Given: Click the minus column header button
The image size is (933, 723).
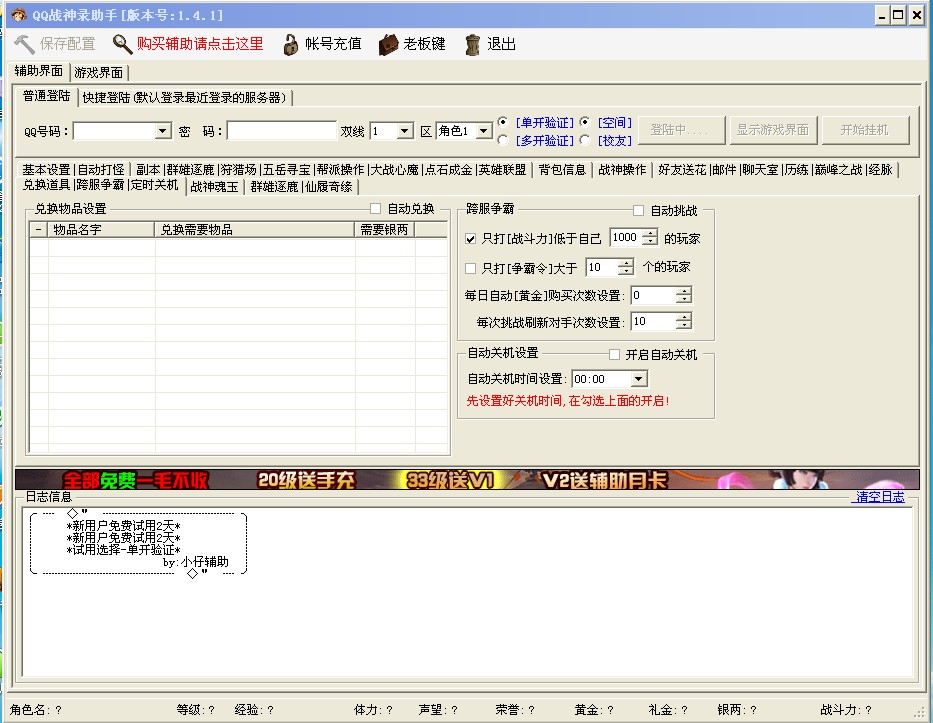Looking at the screenshot, I should 39,230.
